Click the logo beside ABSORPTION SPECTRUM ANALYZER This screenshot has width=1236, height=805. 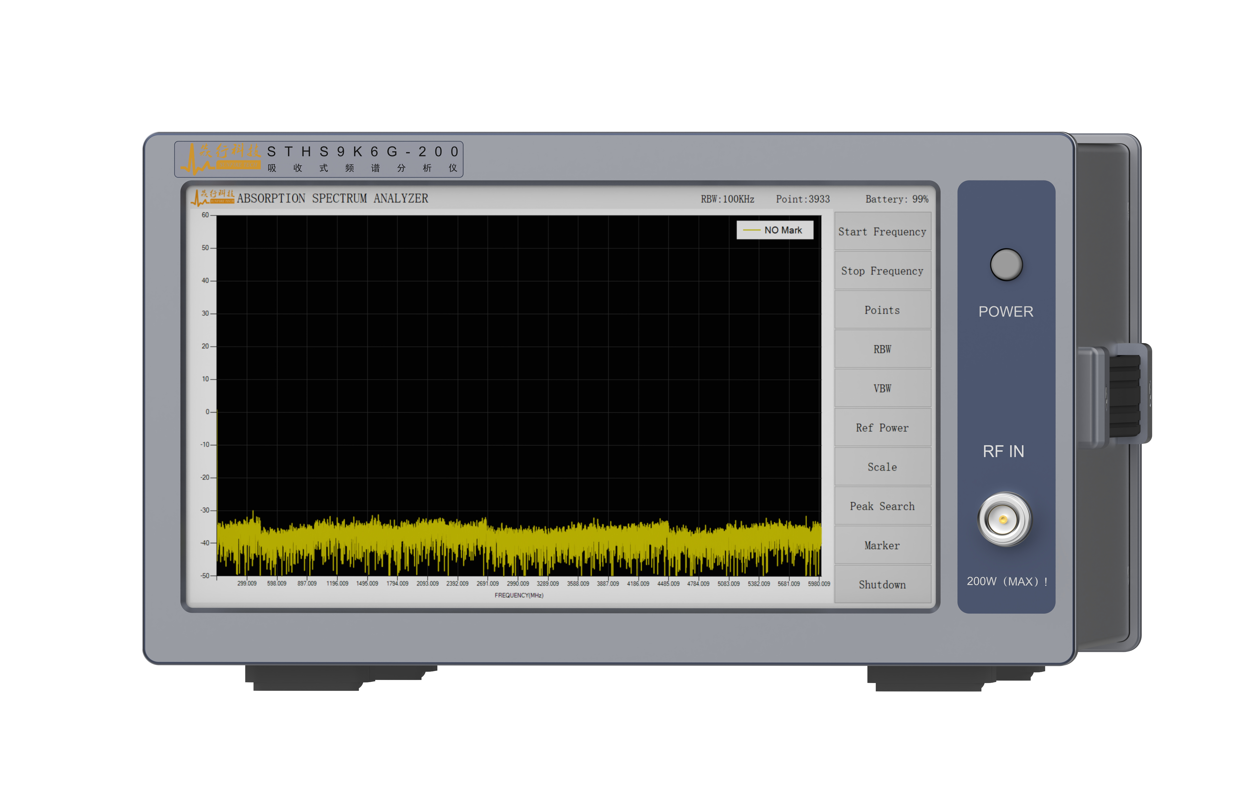pos(212,198)
